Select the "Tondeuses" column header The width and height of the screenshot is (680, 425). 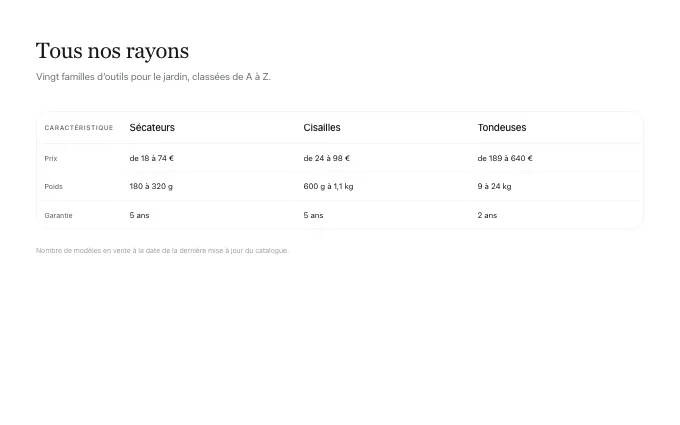click(502, 128)
